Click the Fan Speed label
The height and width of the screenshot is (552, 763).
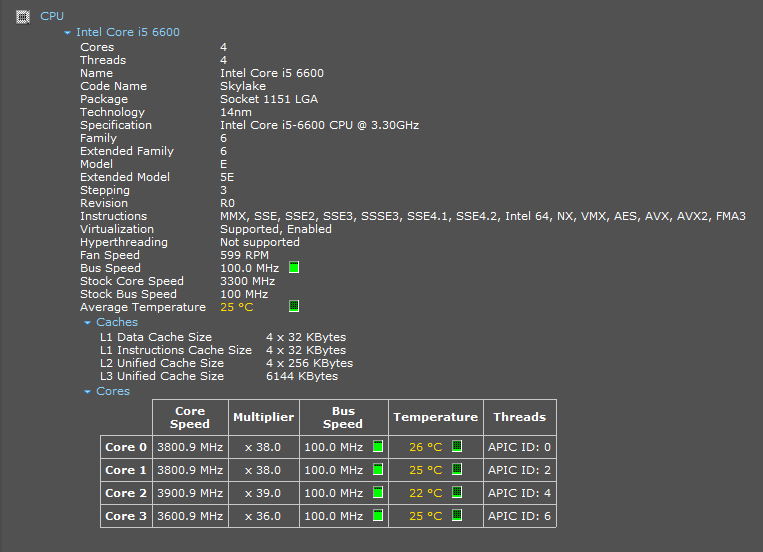(x=110, y=255)
